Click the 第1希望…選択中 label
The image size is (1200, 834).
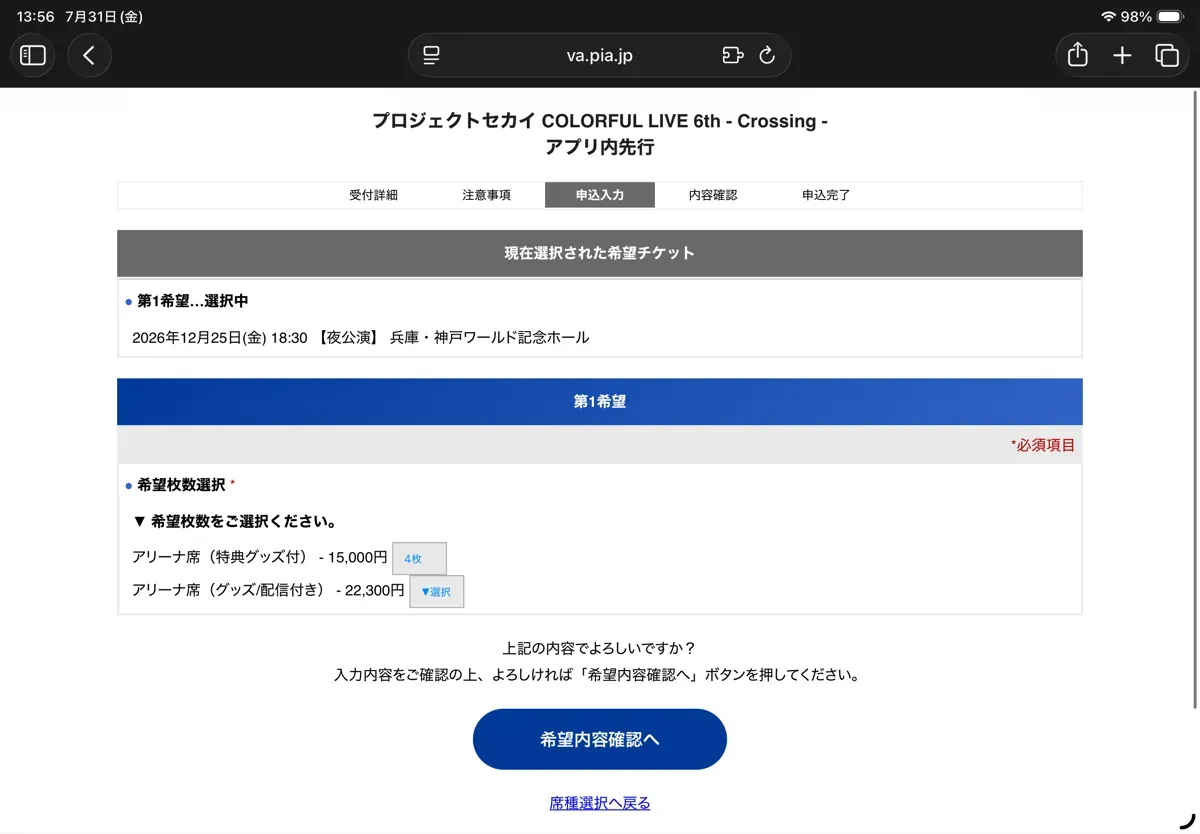193,301
